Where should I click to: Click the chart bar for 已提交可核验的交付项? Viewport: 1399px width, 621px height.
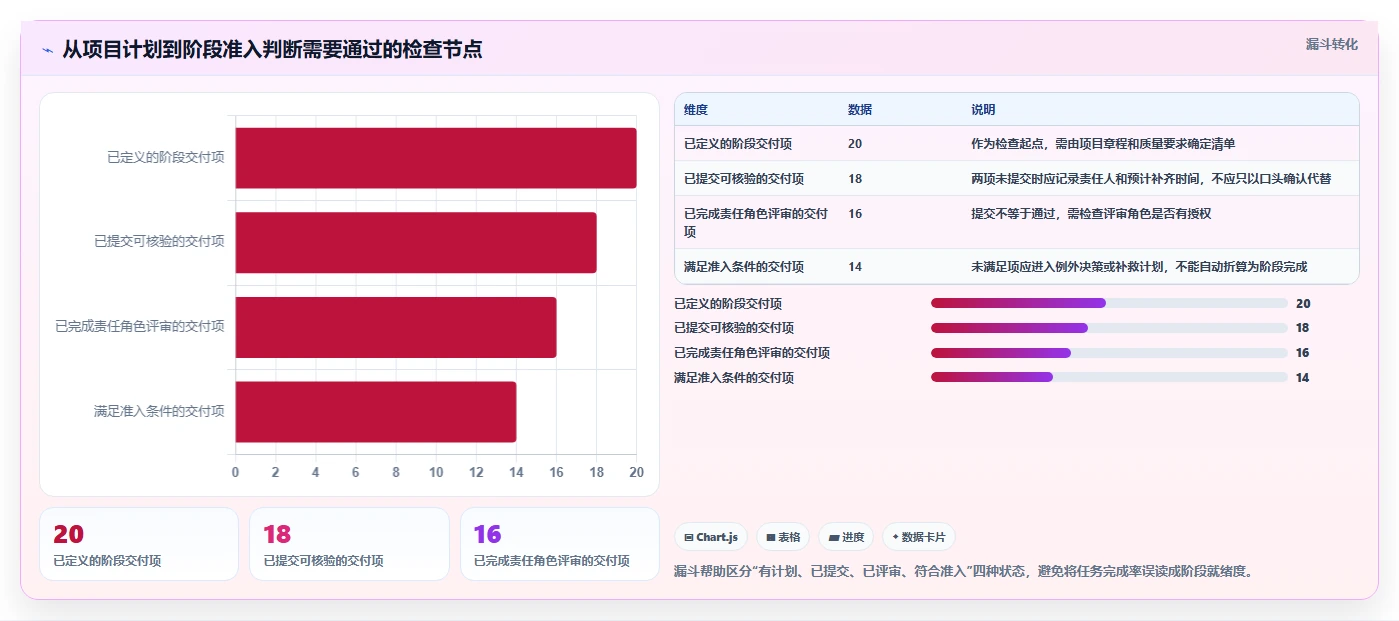tap(416, 242)
